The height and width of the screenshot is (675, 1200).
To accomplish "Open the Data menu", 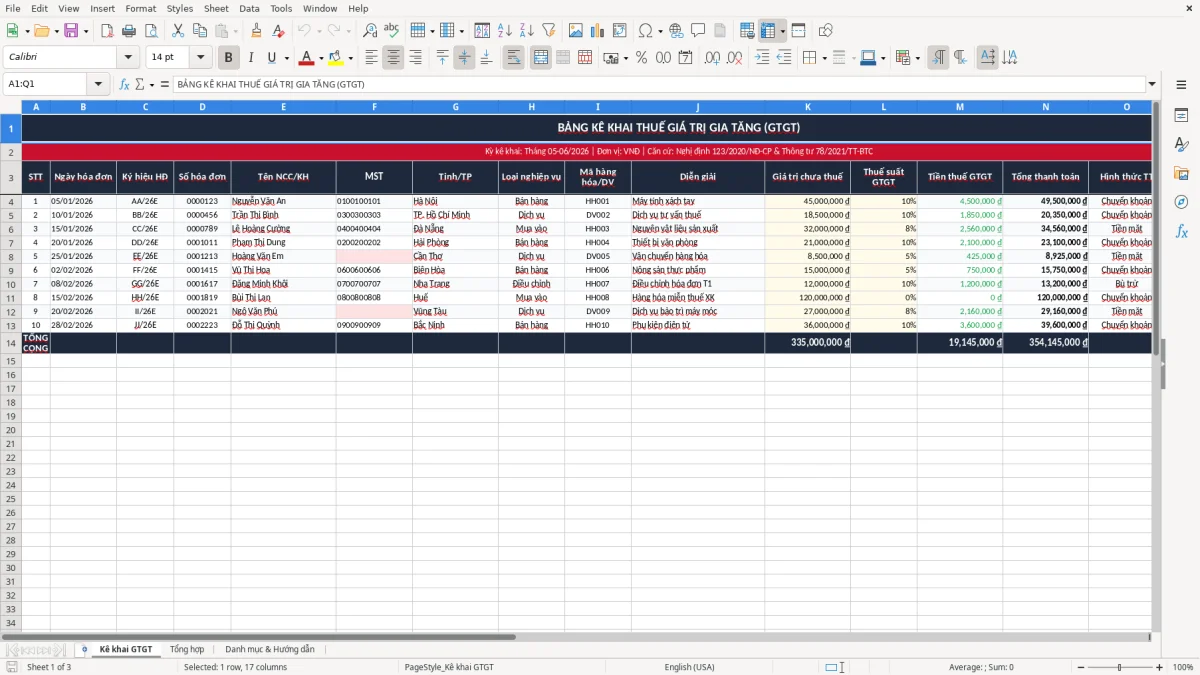I will tap(249, 8).
